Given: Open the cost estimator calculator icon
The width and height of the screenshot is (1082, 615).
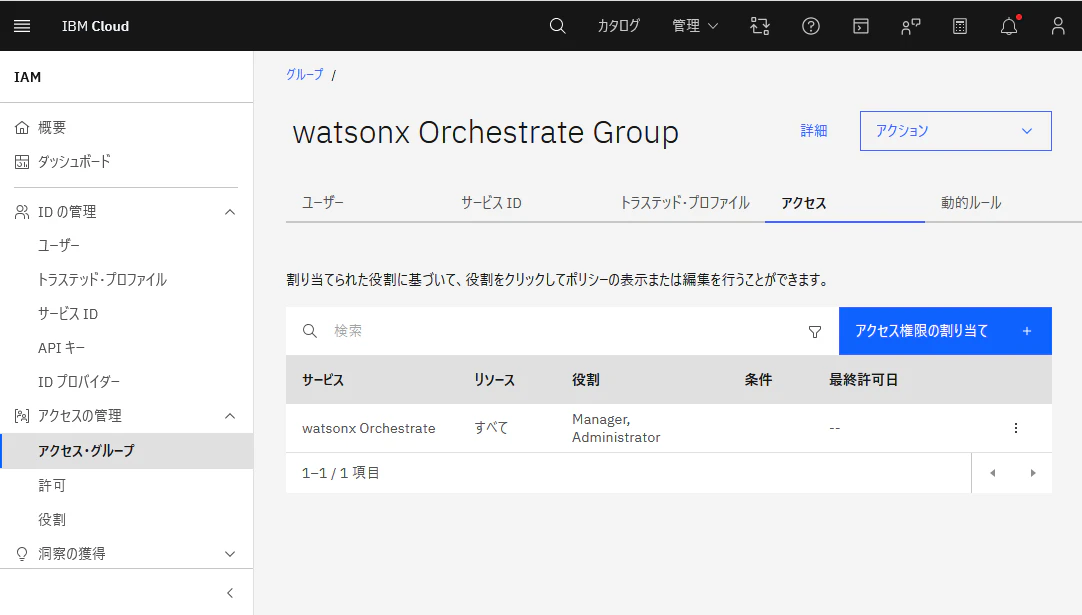Looking at the screenshot, I should (x=960, y=26).
